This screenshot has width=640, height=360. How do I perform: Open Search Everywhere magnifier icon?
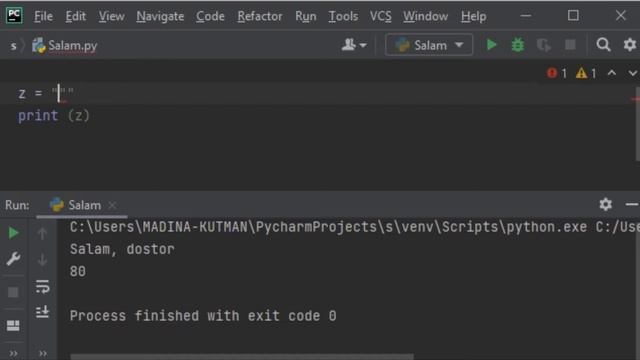pyautogui.click(x=603, y=44)
